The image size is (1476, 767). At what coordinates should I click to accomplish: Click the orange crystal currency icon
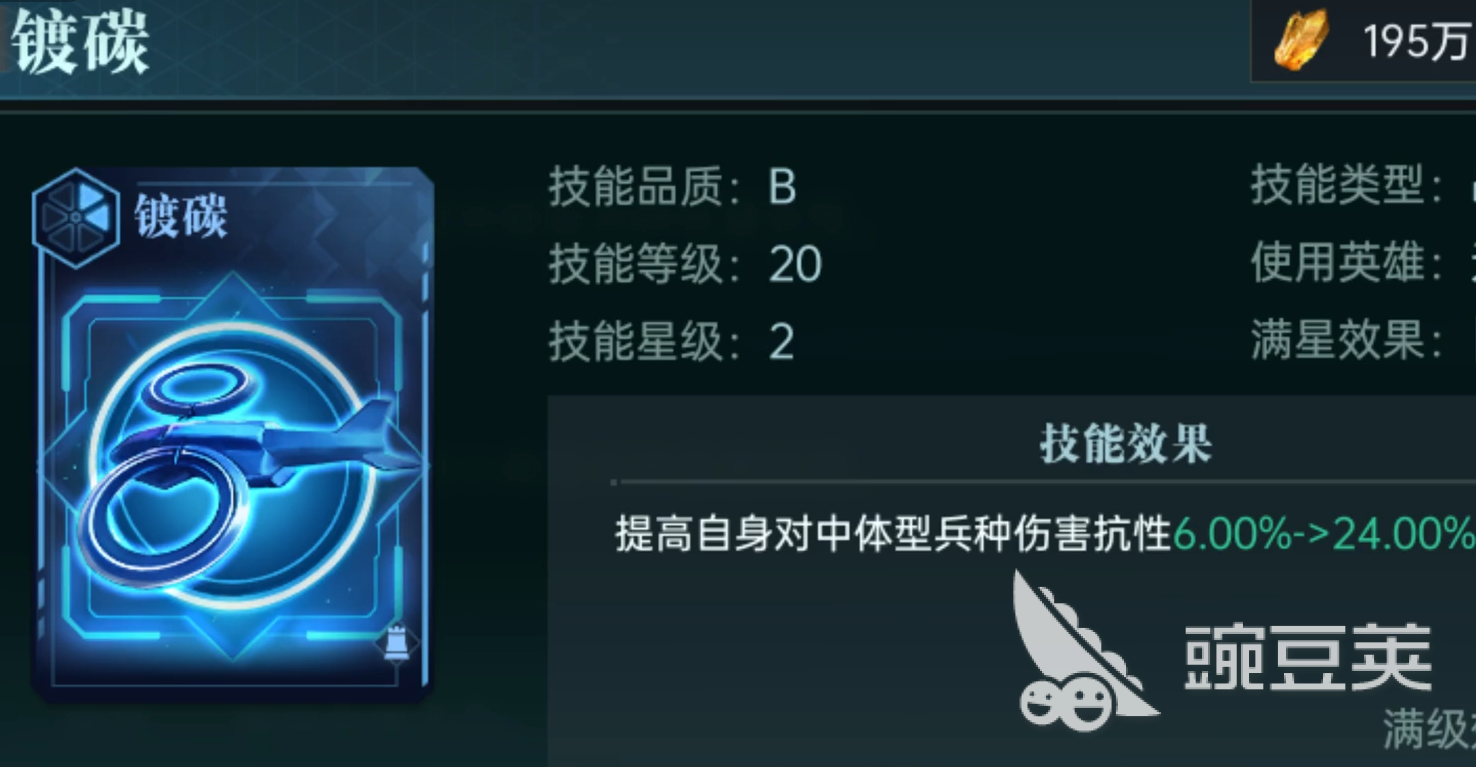pos(1302,40)
